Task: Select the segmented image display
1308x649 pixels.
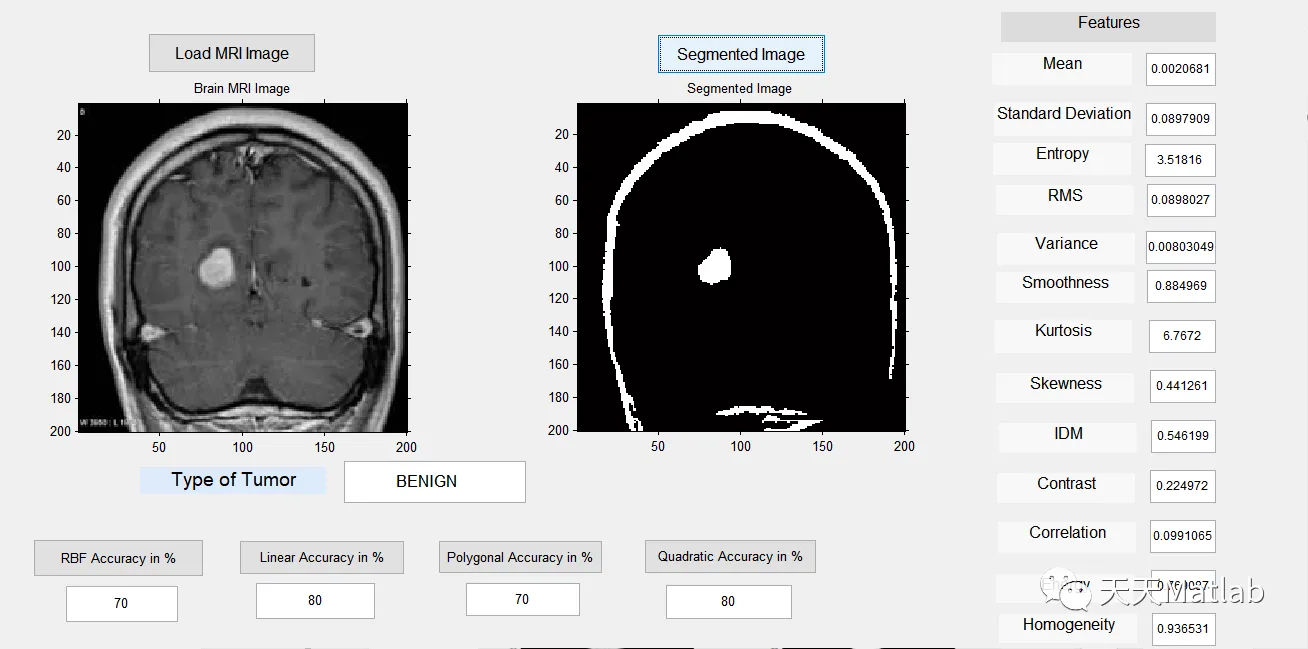Action: coord(741,267)
